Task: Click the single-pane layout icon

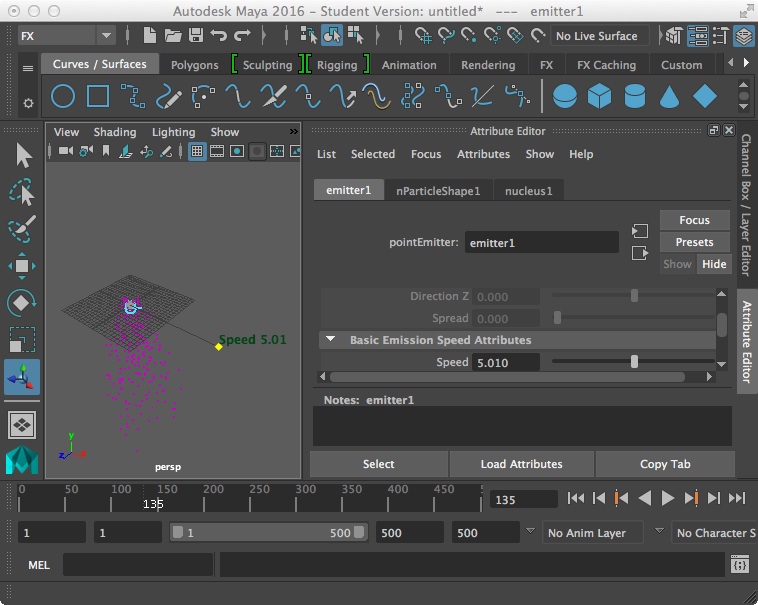Action: coord(22,425)
